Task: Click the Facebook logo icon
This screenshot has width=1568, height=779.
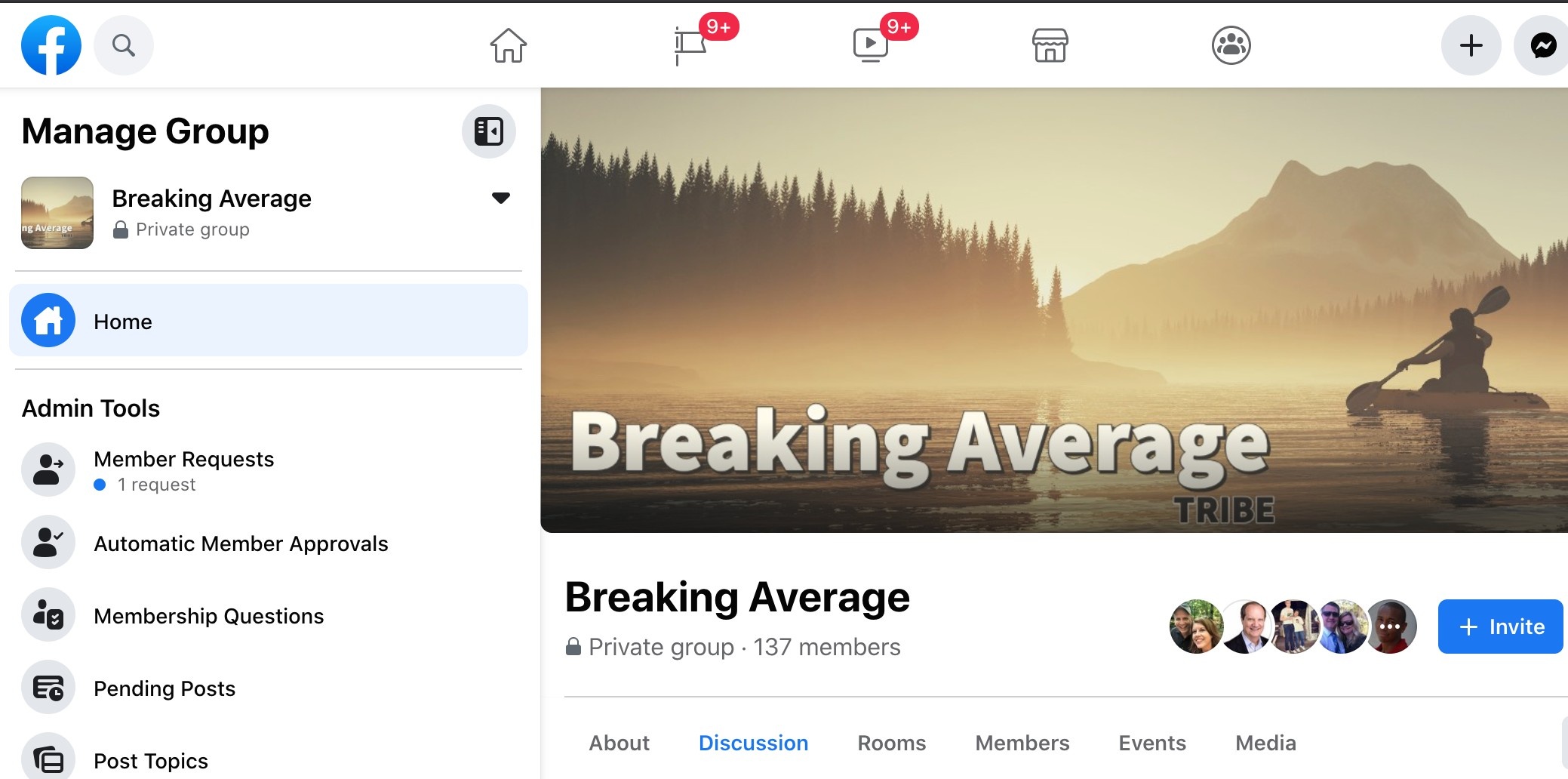Action: (51, 45)
